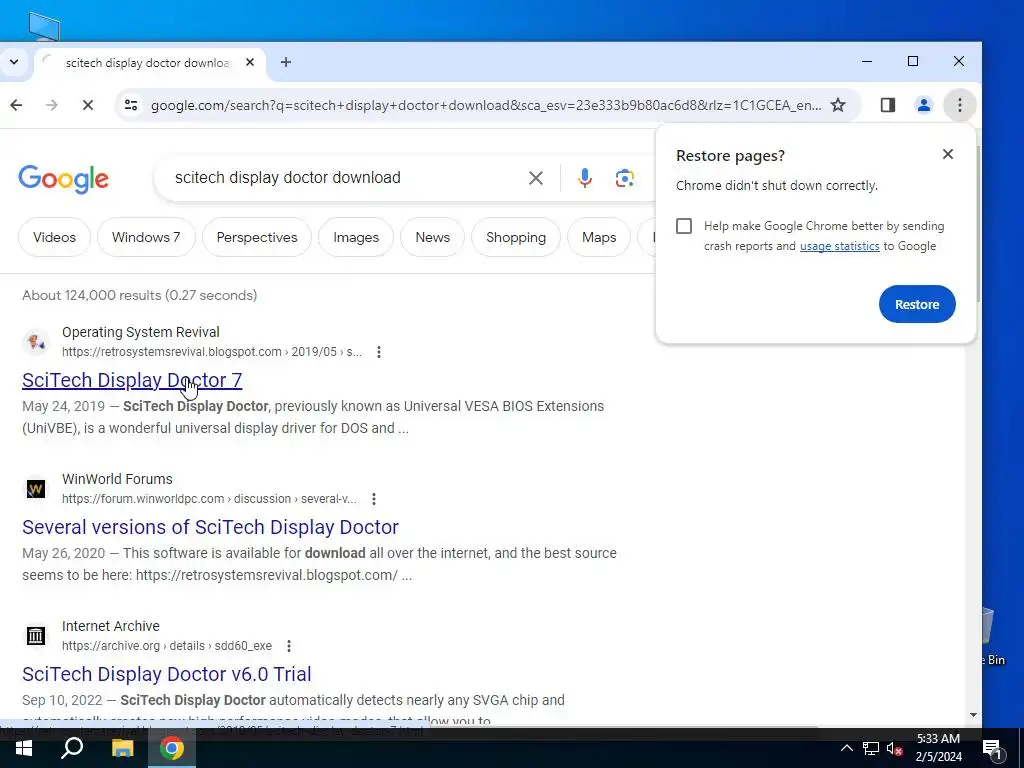Bookmark this page with the star icon
The height and width of the screenshot is (768, 1024).
click(838, 105)
